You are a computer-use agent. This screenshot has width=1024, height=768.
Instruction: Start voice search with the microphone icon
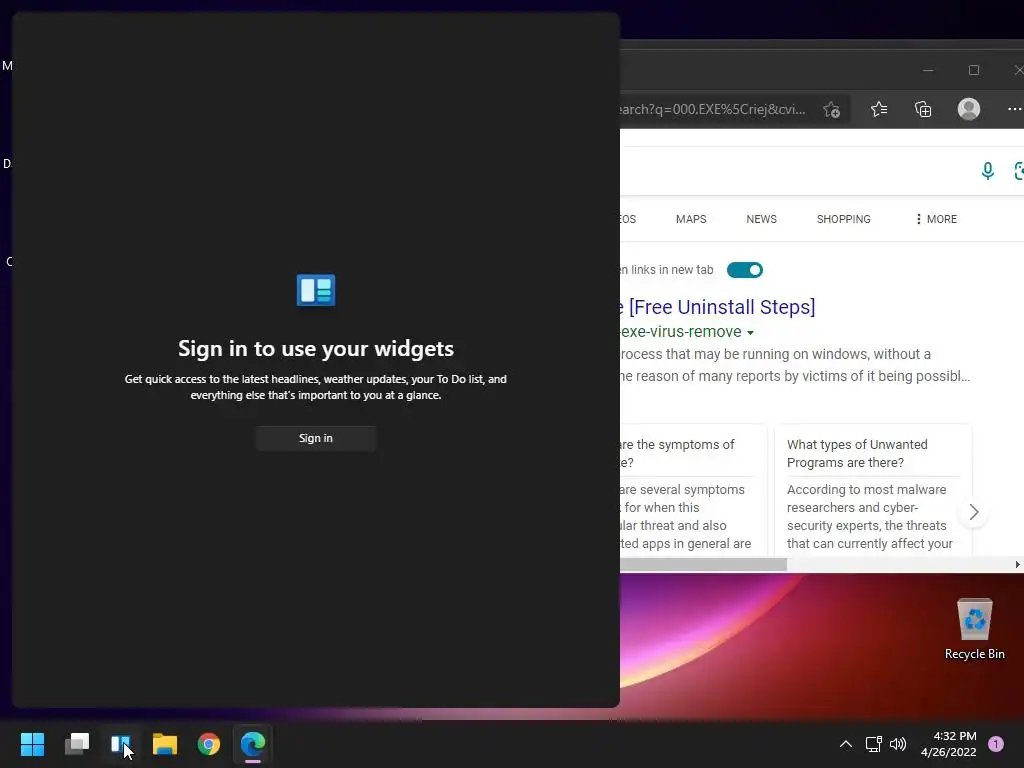[x=987, y=170]
